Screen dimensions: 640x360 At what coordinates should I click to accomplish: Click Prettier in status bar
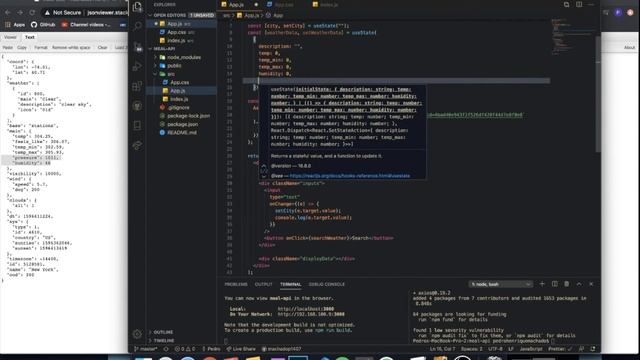tap(560, 349)
